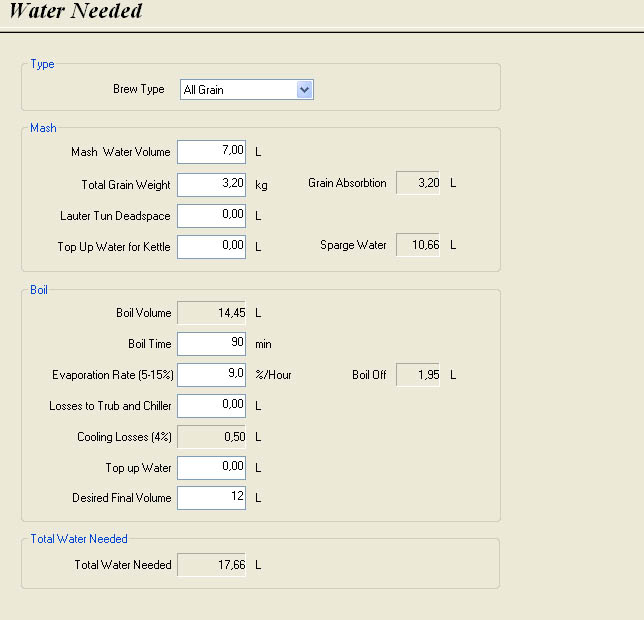
Task: Click the 'Grain Absorbtion' label
Action: pyautogui.click(x=347, y=183)
